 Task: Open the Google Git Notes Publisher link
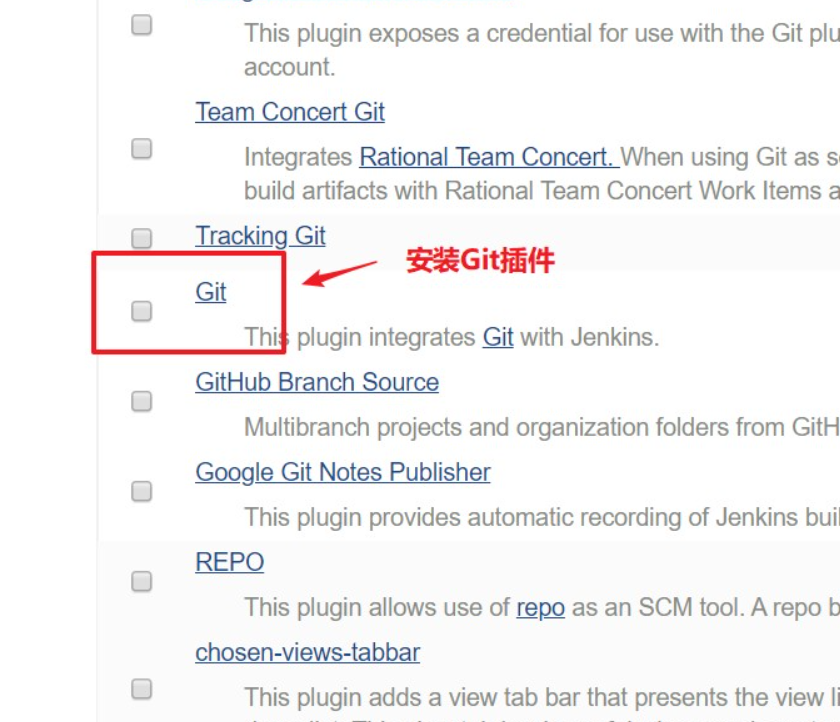(x=342, y=472)
